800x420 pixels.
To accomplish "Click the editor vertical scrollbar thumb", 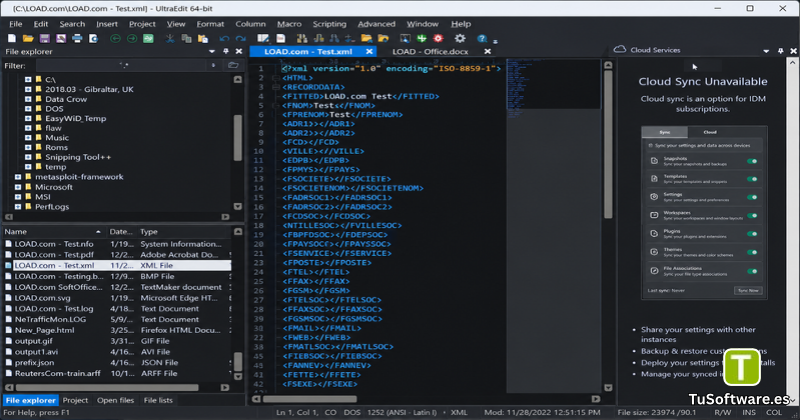I will click(608, 144).
